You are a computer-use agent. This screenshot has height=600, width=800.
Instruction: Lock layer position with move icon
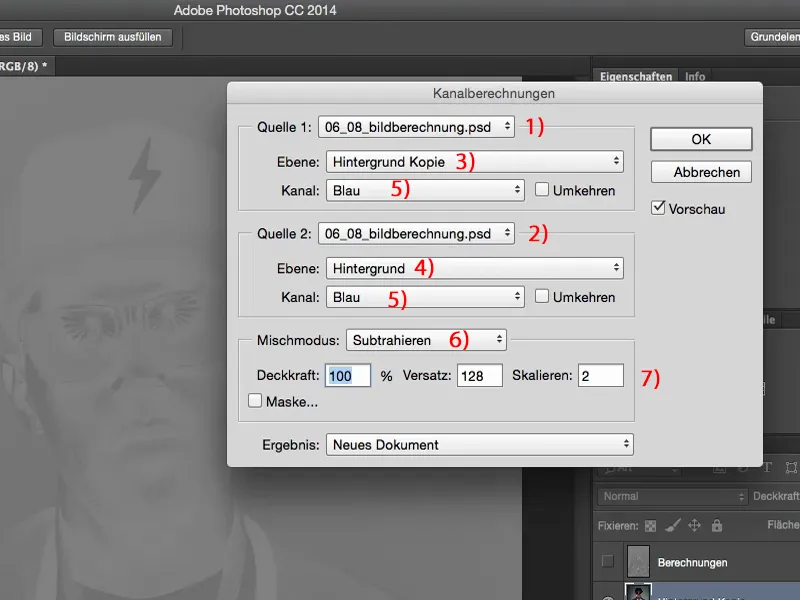(694, 526)
